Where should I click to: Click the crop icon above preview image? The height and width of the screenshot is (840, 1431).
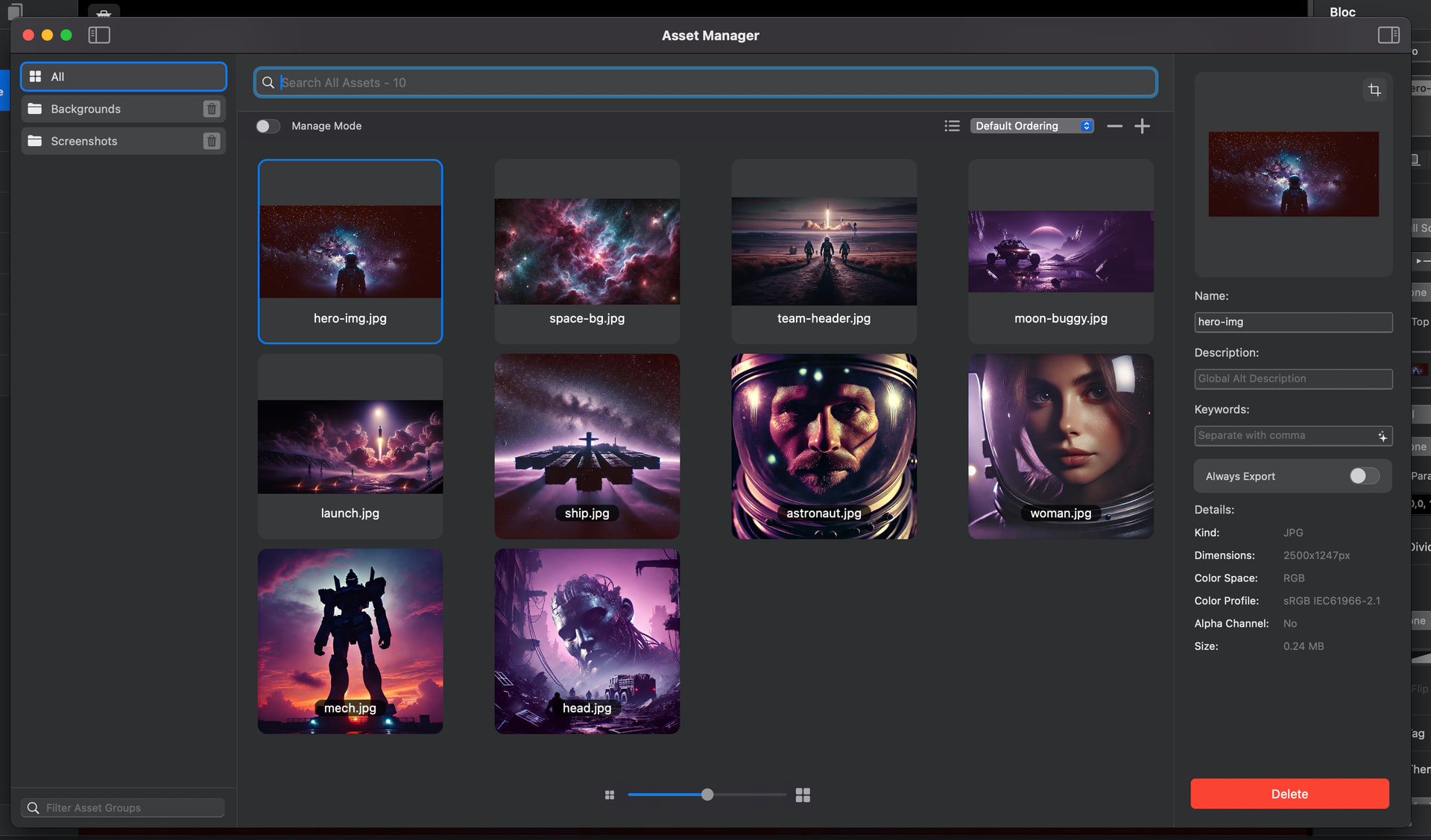pyautogui.click(x=1374, y=90)
